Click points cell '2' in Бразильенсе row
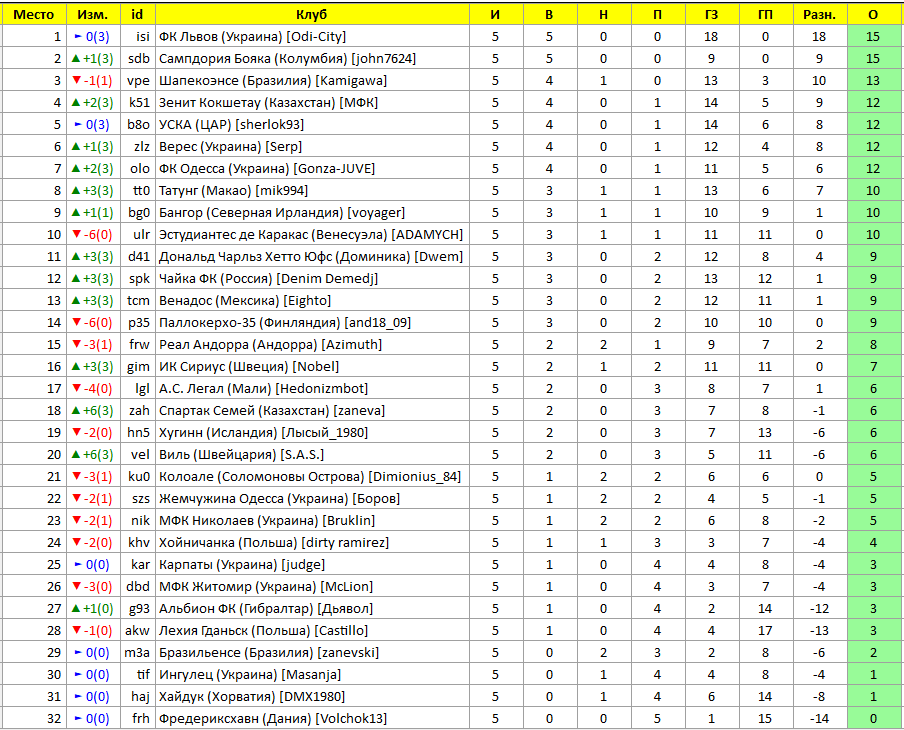 click(873, 653)
